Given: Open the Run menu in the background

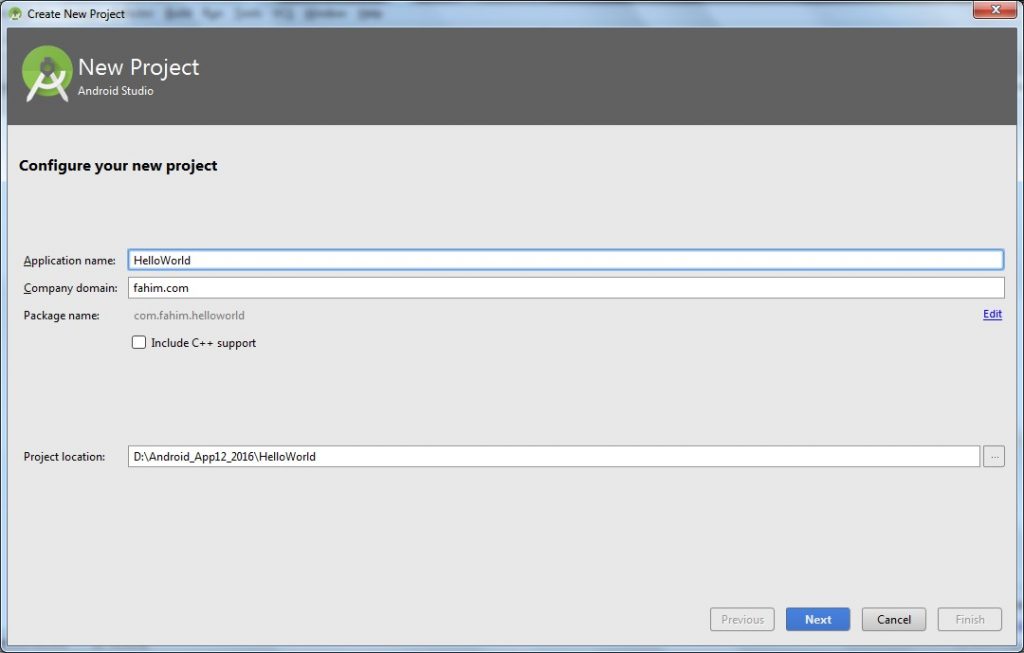Looking at the screenshot, I should point(211,13).
